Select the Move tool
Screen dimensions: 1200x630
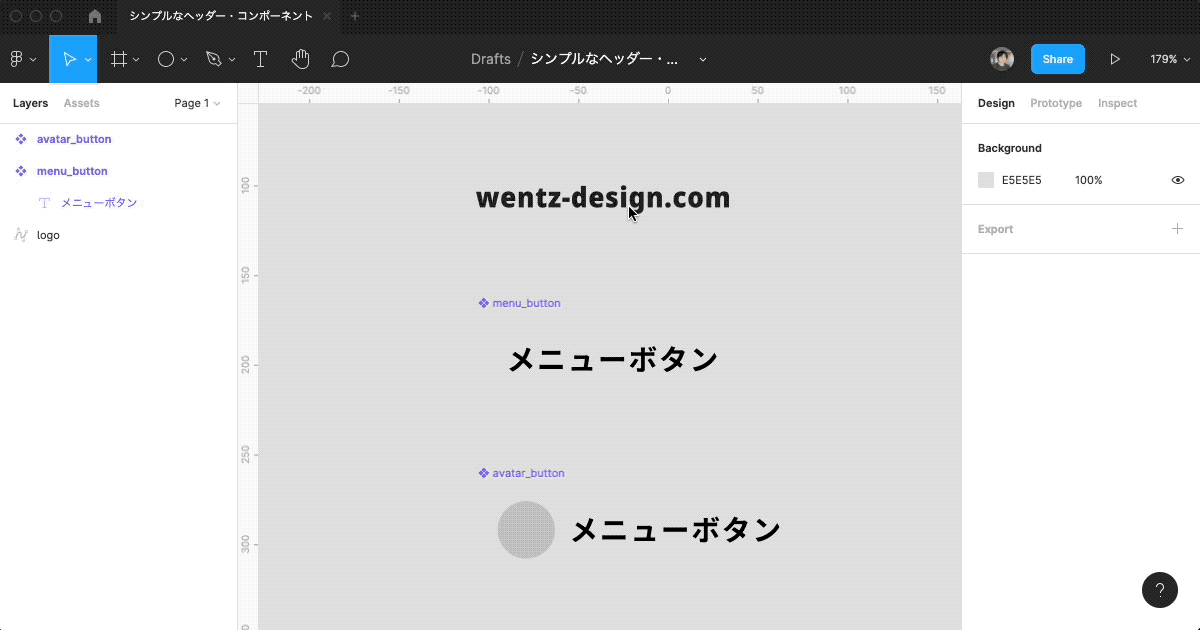click(x=69, y=59)
